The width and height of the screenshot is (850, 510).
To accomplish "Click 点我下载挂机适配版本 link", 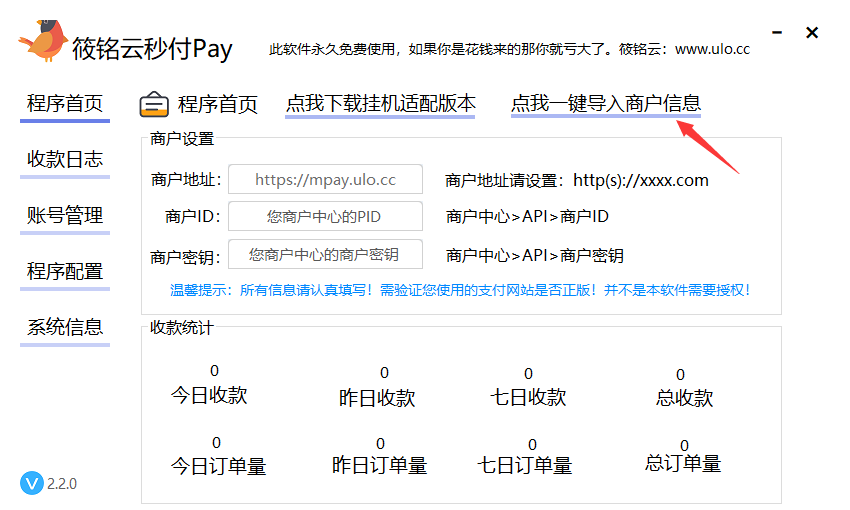I will point(381,104).
